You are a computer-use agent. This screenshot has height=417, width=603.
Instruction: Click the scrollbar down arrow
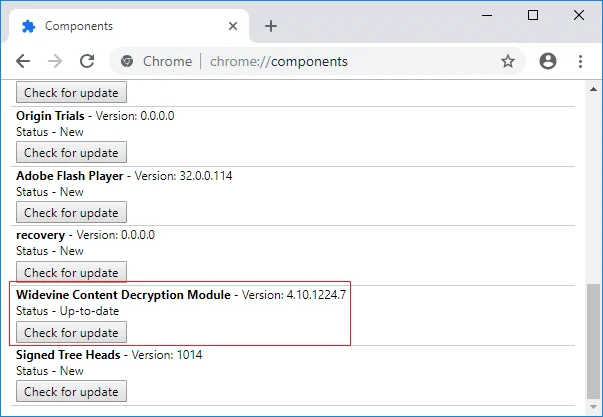pyautogui.click(x=593, y=407)
